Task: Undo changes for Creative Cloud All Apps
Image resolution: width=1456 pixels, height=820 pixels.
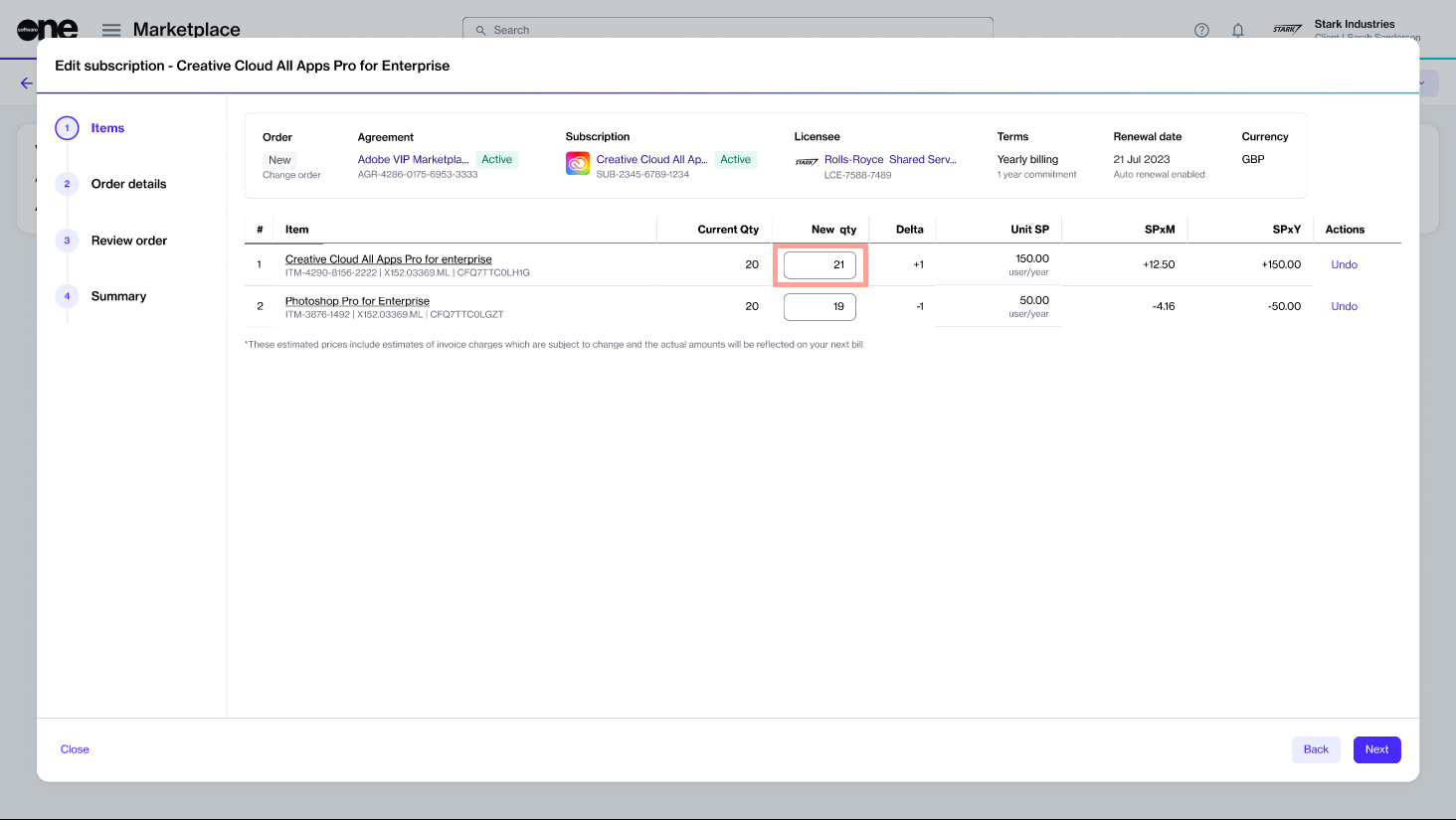Action: coord(1344,264)
